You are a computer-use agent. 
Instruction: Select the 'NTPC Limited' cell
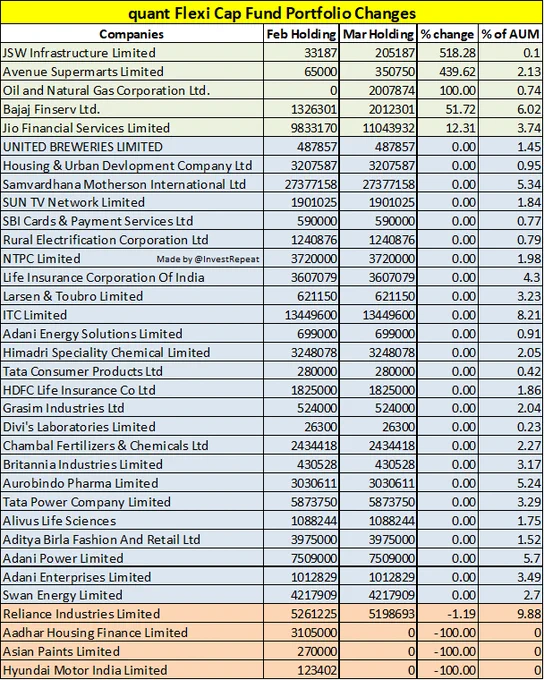coord(132,258)
